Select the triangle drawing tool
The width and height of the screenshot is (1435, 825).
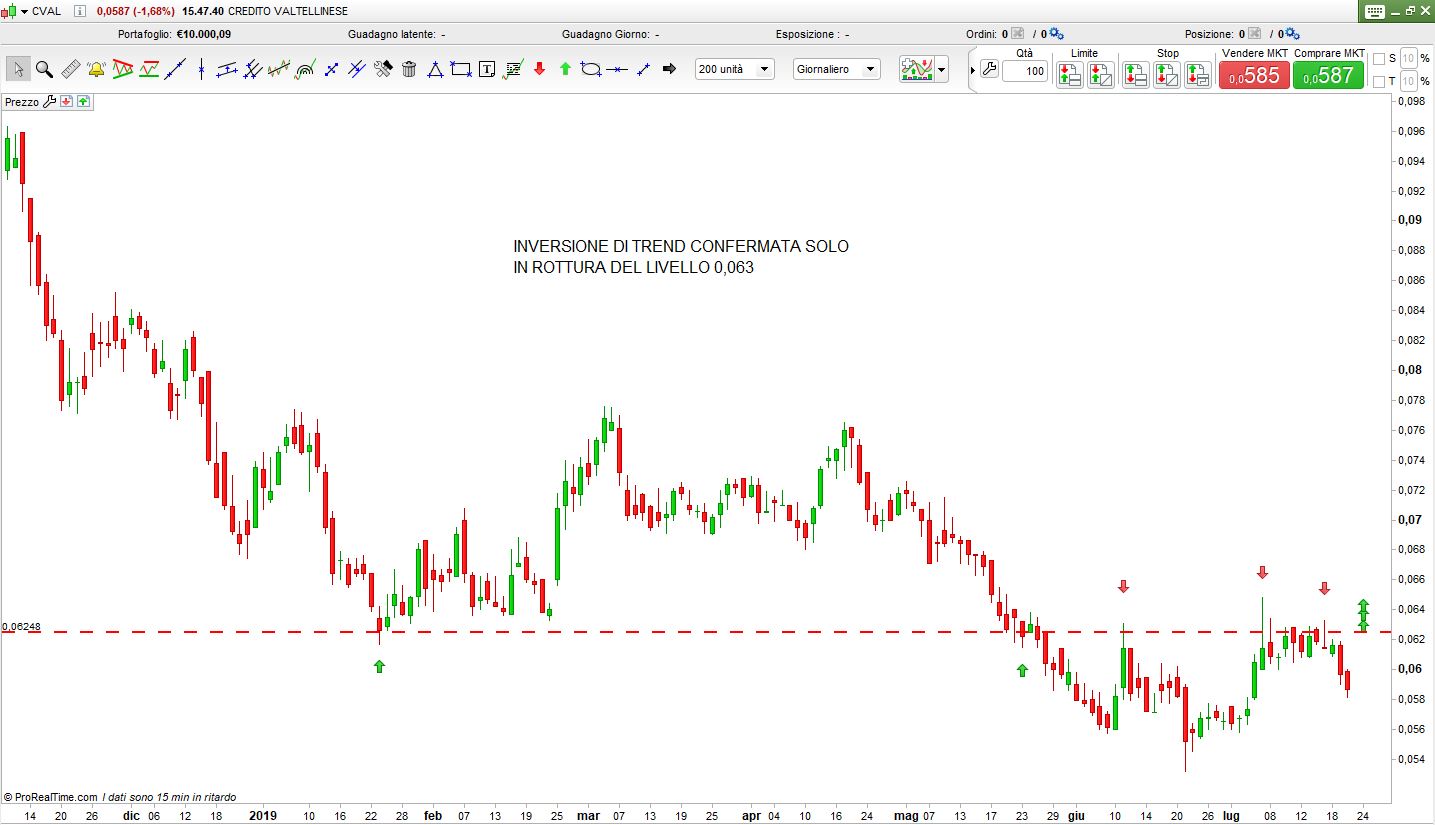[435, 69]
